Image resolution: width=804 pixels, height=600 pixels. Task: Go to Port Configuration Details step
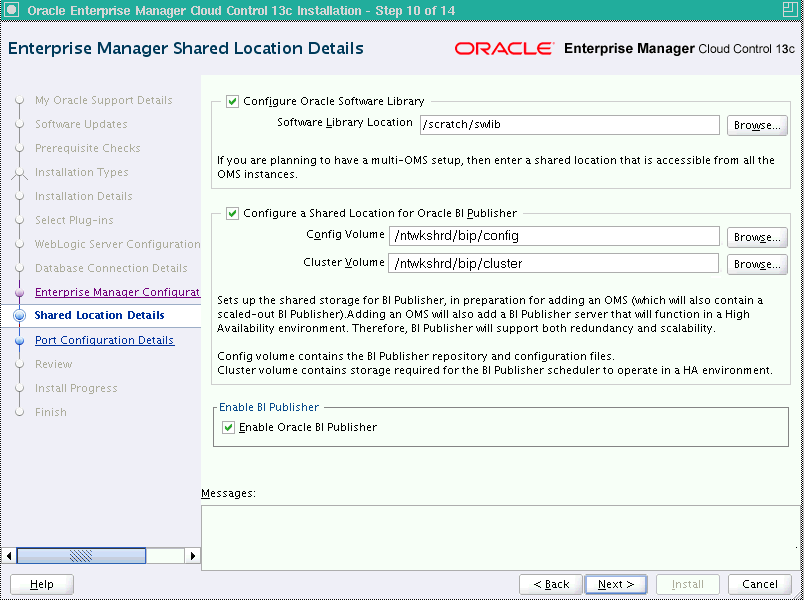105,341
